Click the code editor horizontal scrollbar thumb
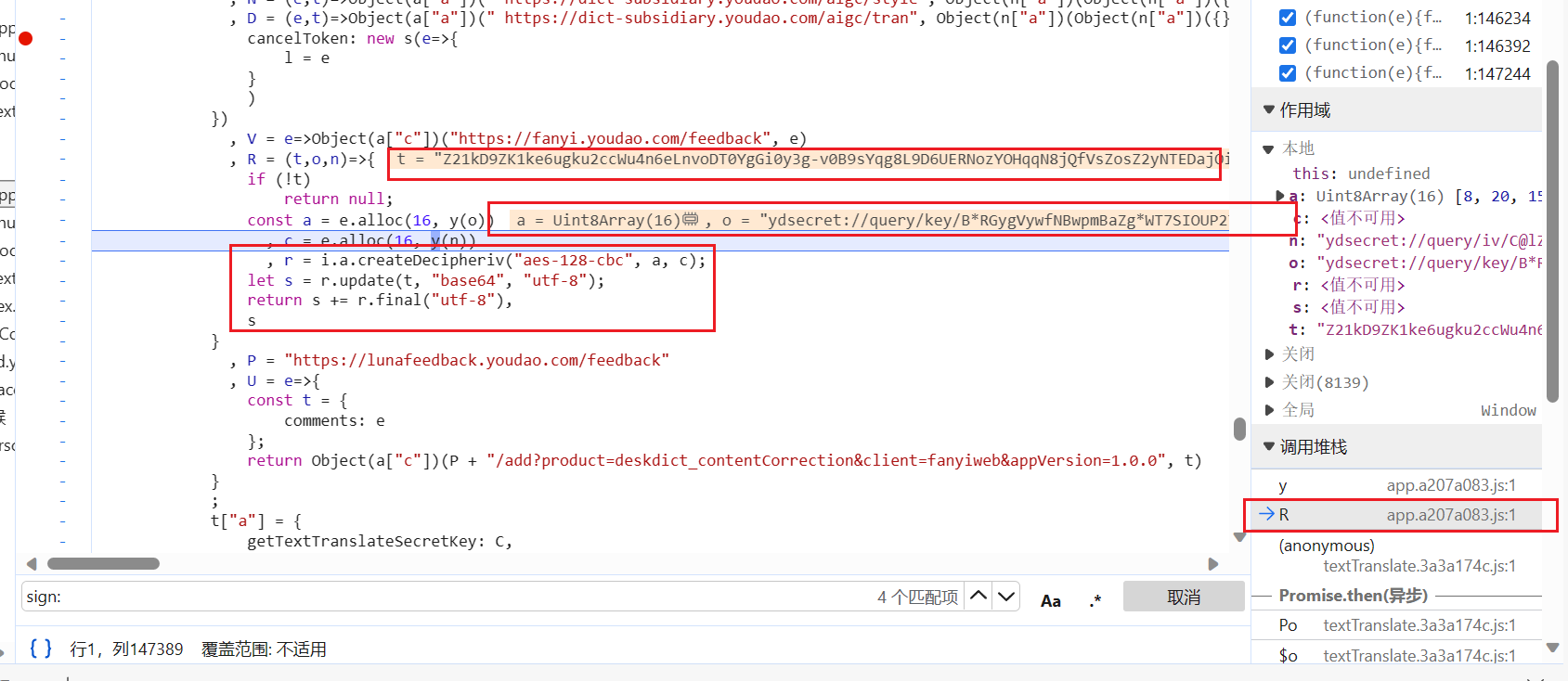This screenshot has width=1568, height=681. (103, 564)
